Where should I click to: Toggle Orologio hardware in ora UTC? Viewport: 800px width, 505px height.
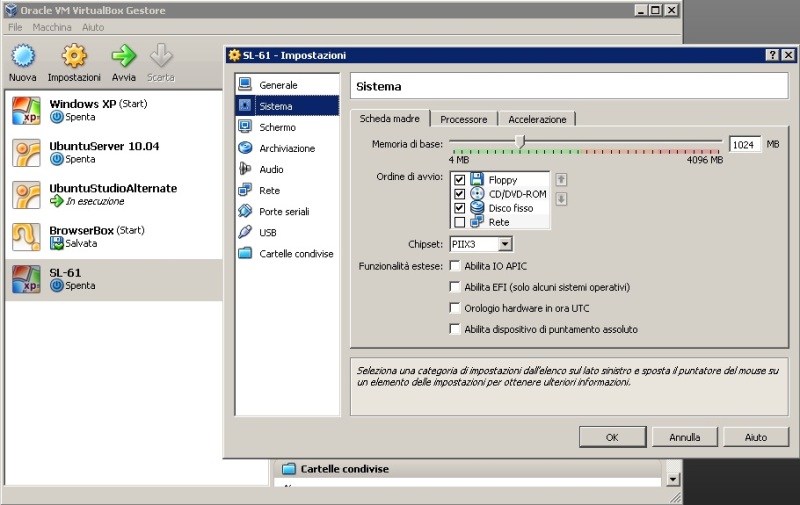point(455,308)
